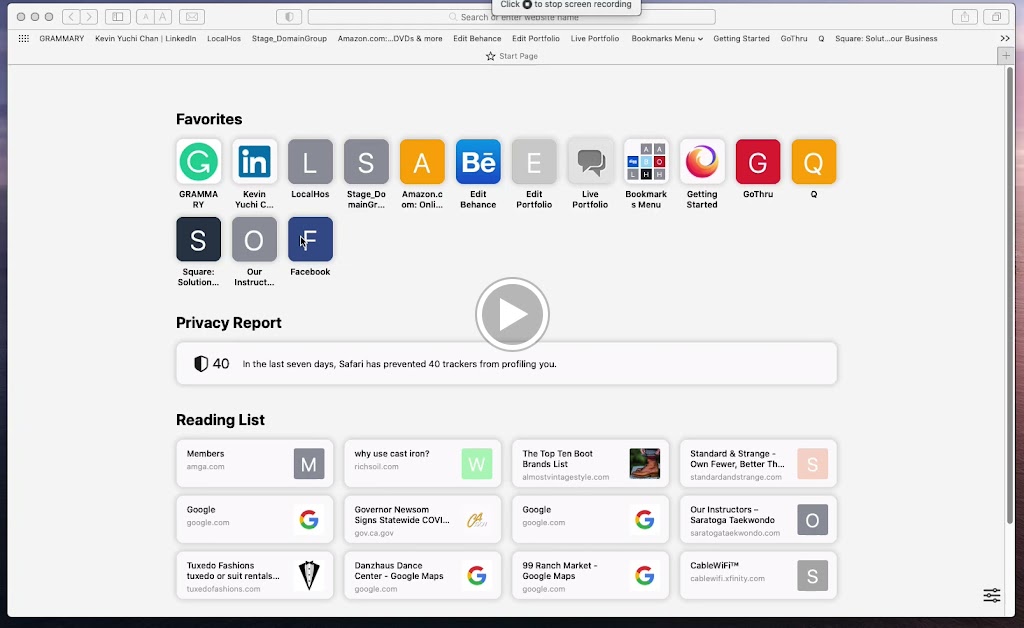1024x628 pixels.
Task: Open the Getting Started Firefox favorite
Action: pyautogui.click(x=702, y=161)
